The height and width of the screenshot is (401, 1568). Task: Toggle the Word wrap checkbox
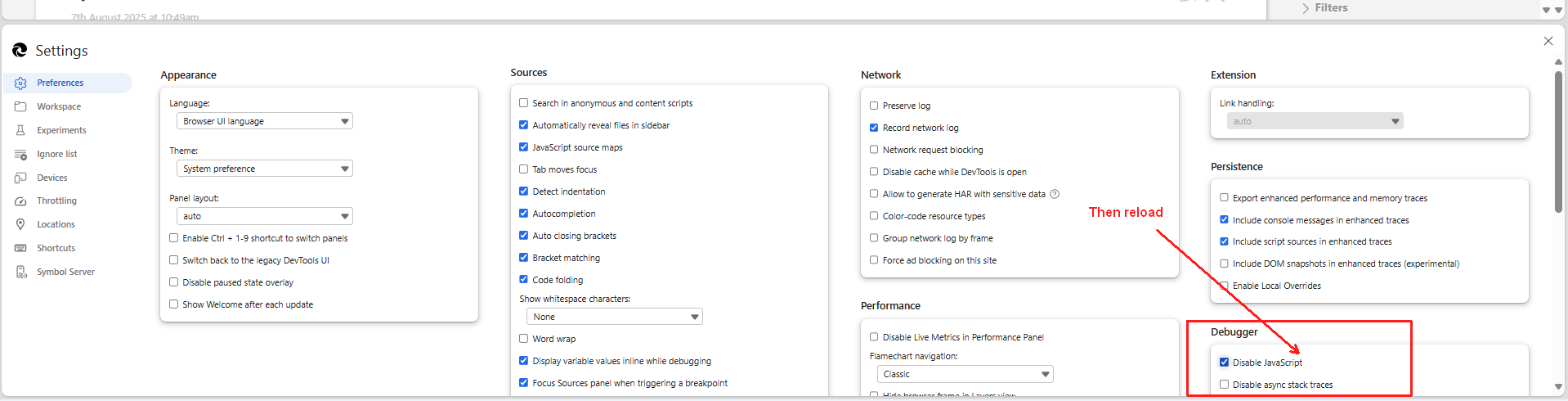tap(524, 338)
